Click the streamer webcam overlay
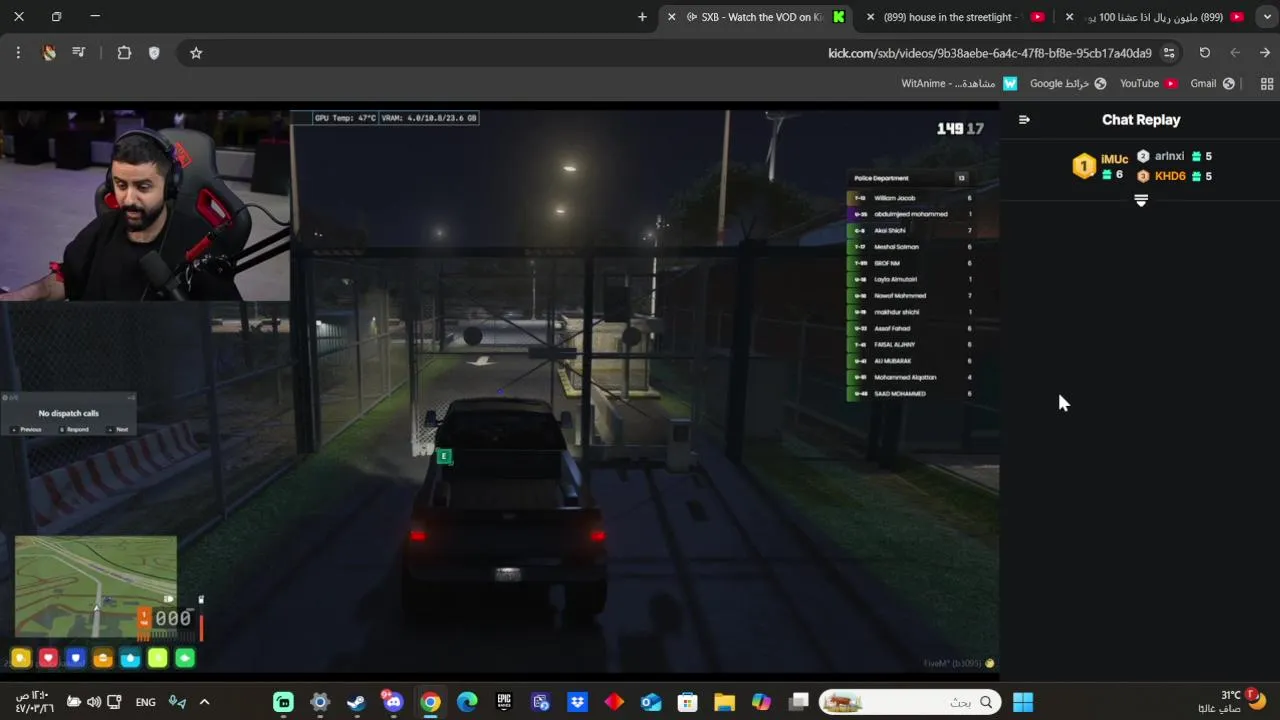This screenshot has width=1280, height=720. tap(145, 205)
